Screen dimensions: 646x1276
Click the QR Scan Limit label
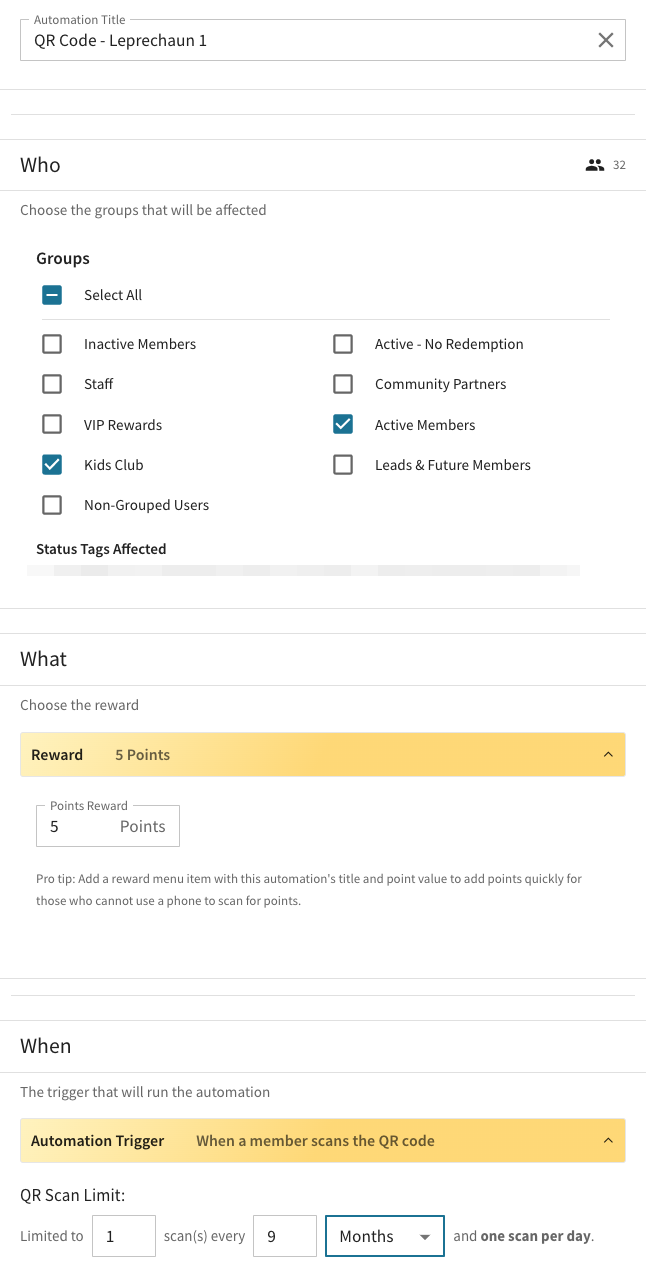coord(70,1194)
